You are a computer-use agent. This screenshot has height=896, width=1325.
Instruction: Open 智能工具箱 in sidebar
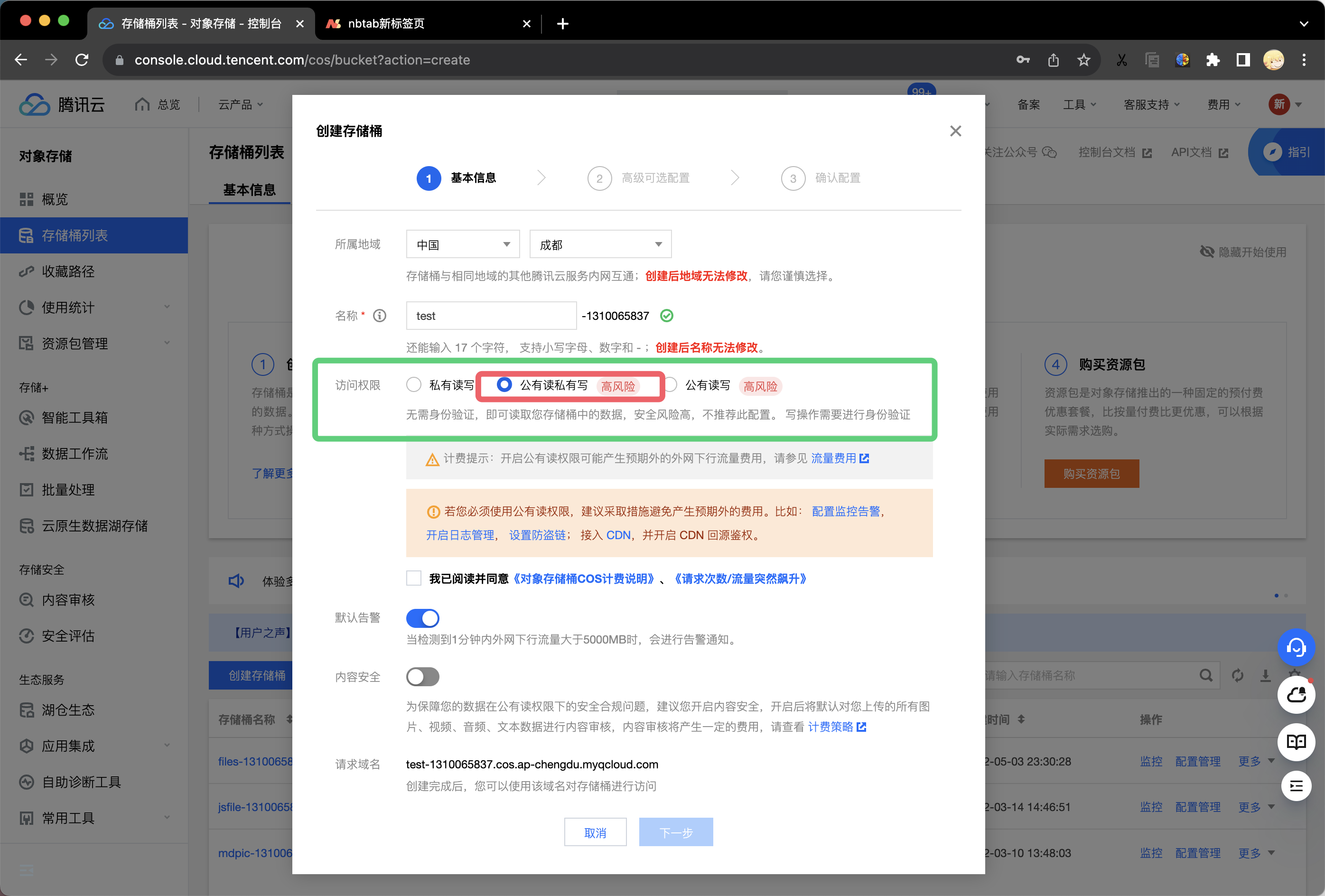[x=94, y=417]
